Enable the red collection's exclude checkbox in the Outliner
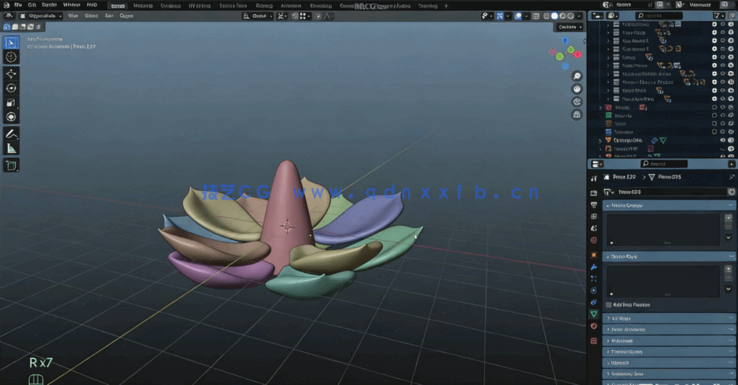 tap(714, 107)
